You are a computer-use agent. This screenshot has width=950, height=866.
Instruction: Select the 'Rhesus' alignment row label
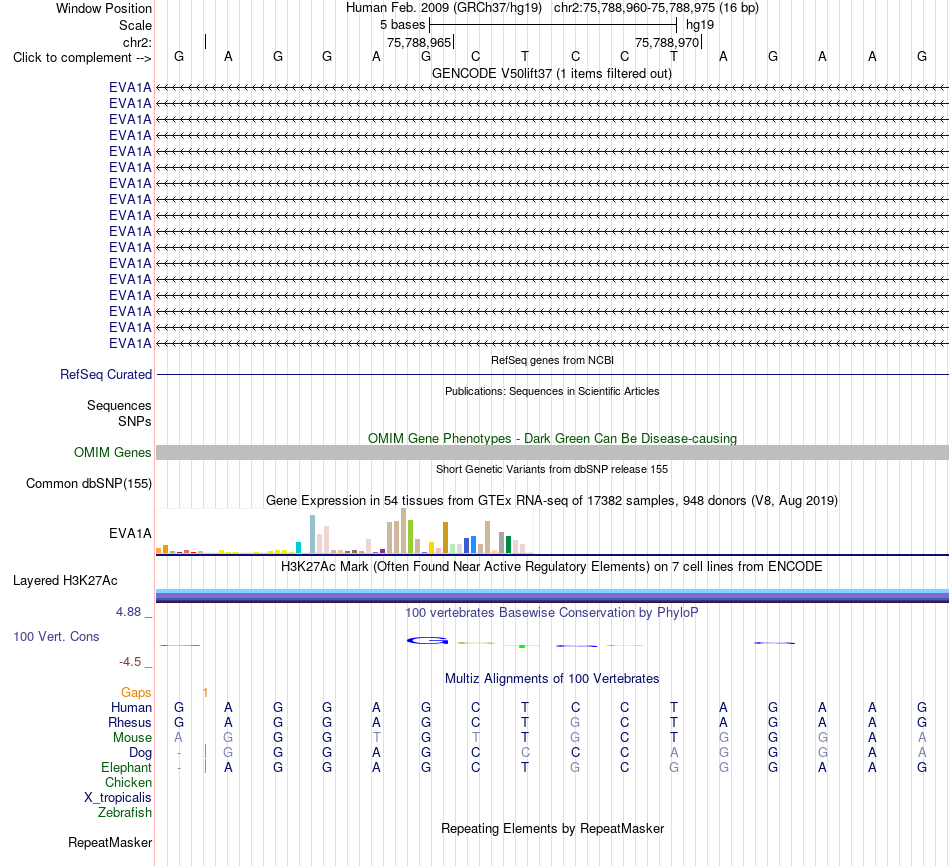point(130,722)
